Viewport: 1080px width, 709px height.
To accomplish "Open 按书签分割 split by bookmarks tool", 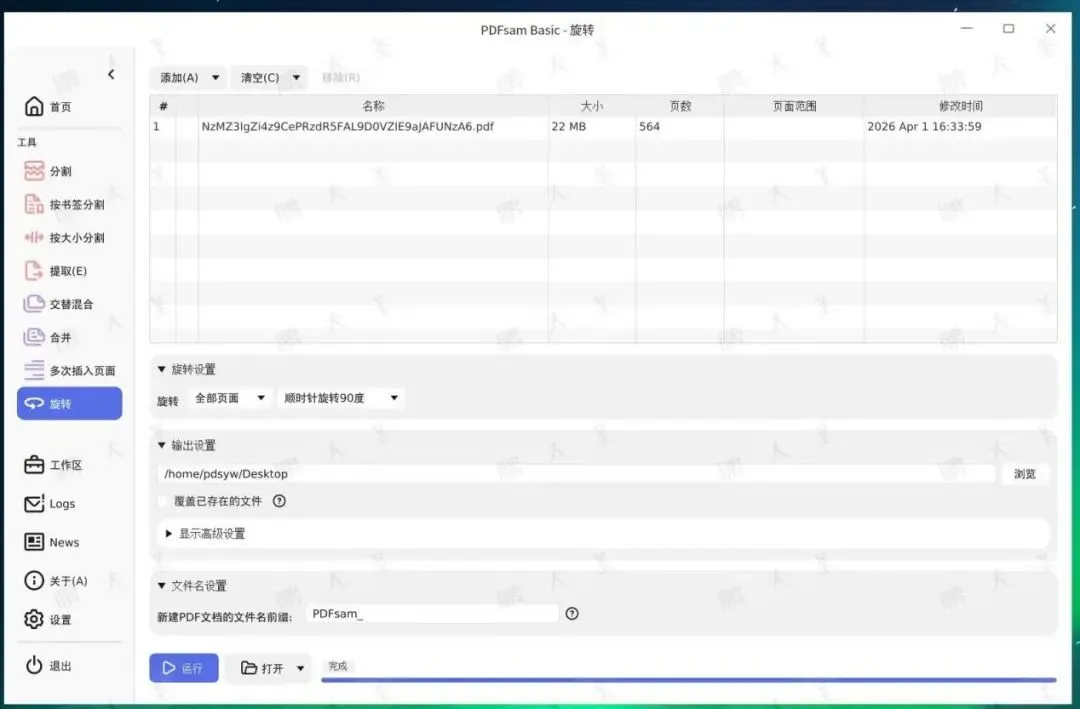I will (69, 204).
